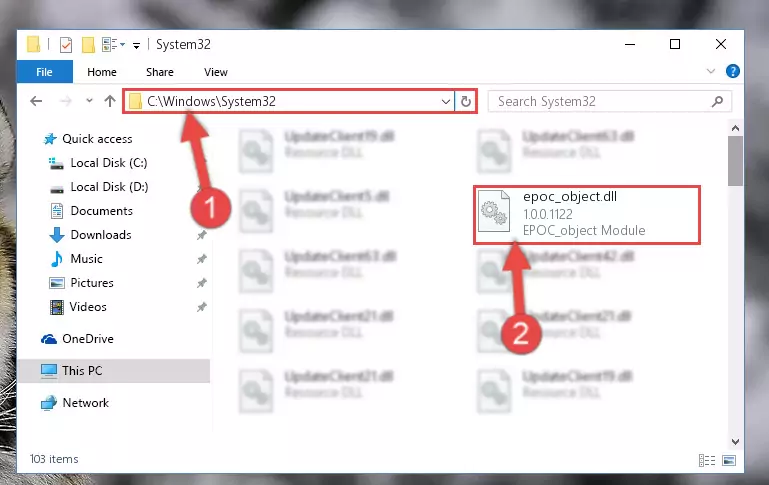Select Local Disk (C:) in sidebar
Viewport: 769px width, 485px height.
pyautogui.click(x=108, y=163)
